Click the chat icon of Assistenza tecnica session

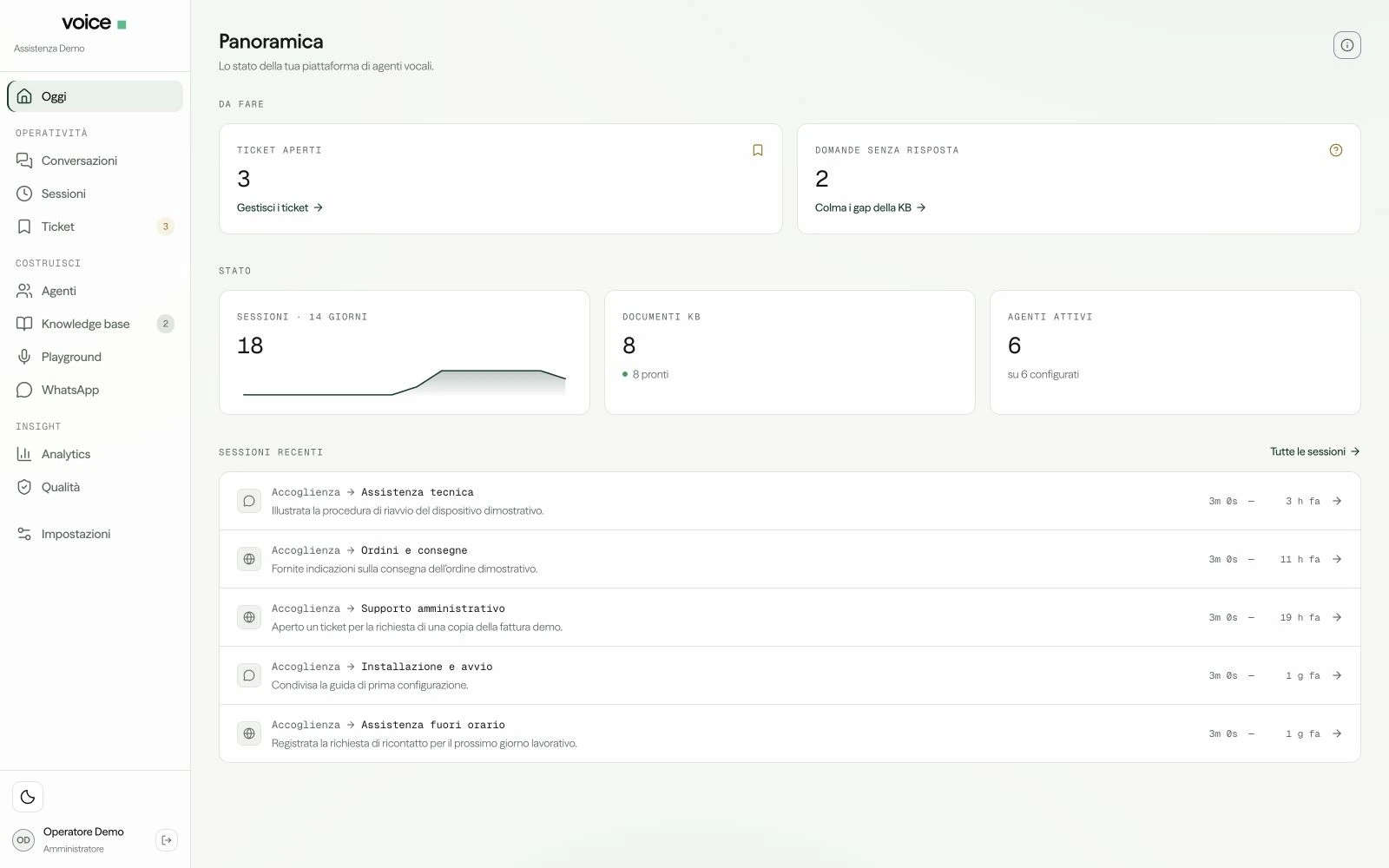tap(249, 501)
